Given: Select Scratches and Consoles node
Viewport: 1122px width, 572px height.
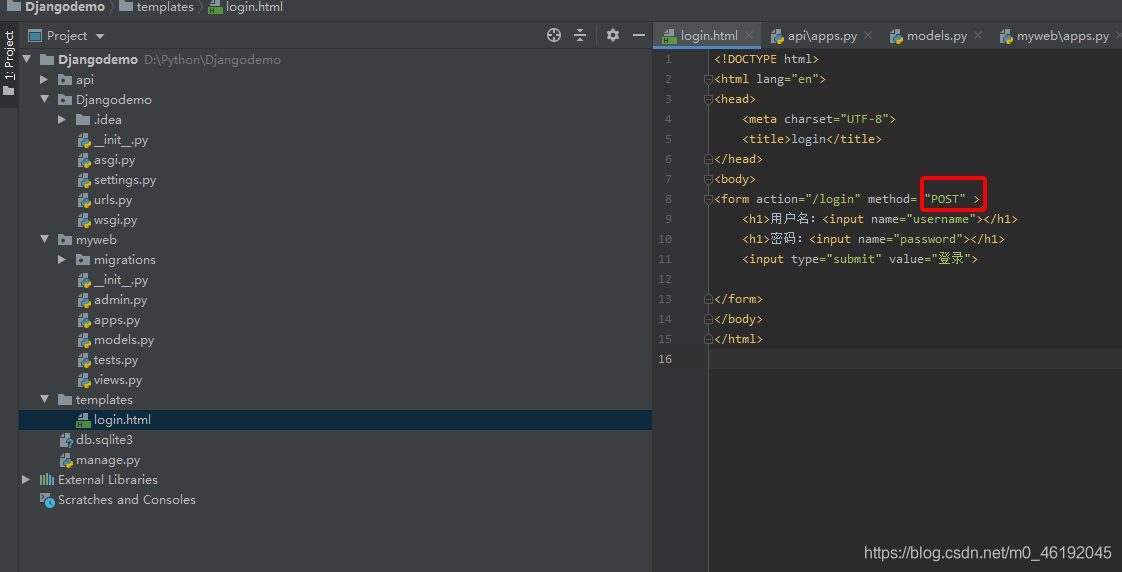Looking at the screenshot, I should [x=127, y=500].
